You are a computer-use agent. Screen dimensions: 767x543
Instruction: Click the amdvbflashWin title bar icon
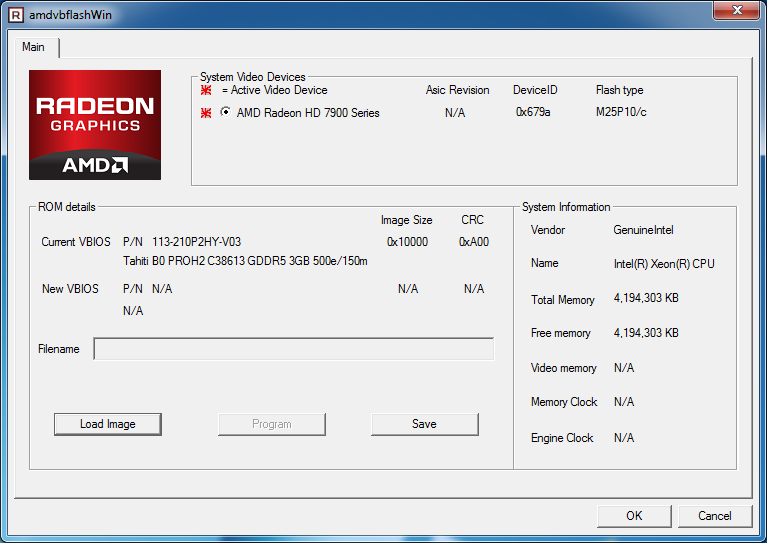click(x=16, y=15)
